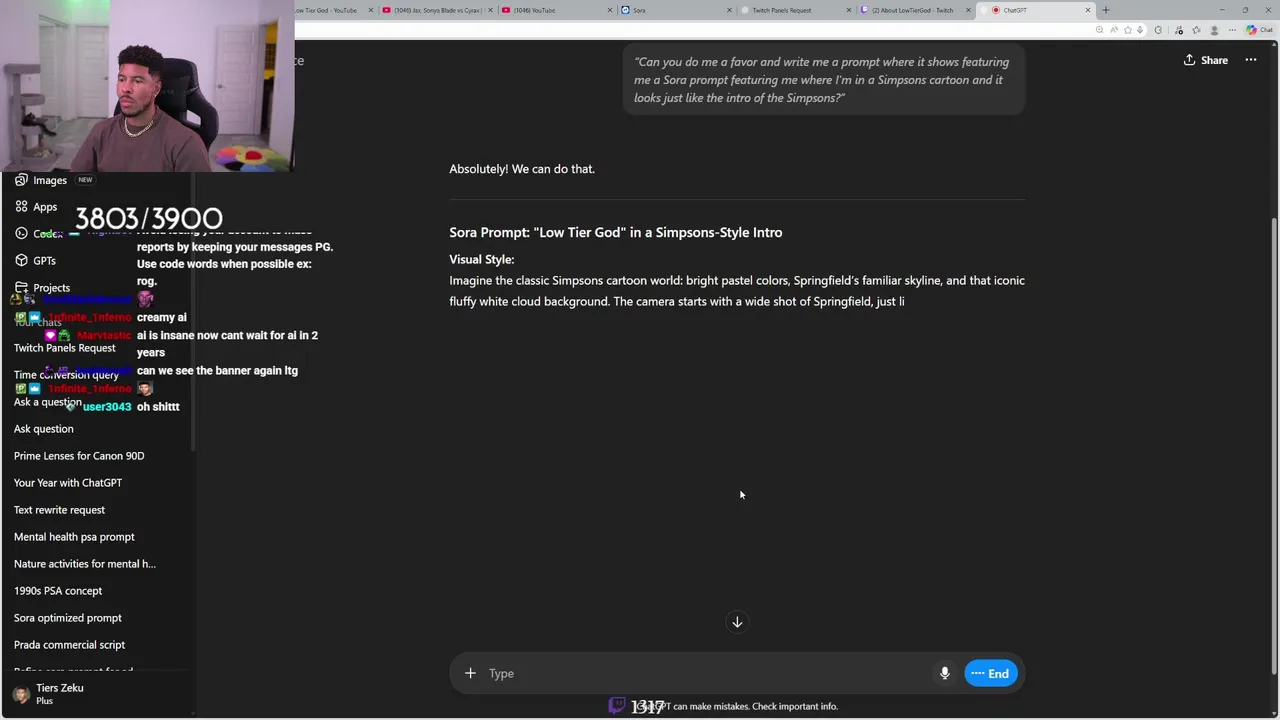Image resolution: width=1280 pixels, height=720 pixels.
Task: Click the Share icon button
Action: (1205, 60)
